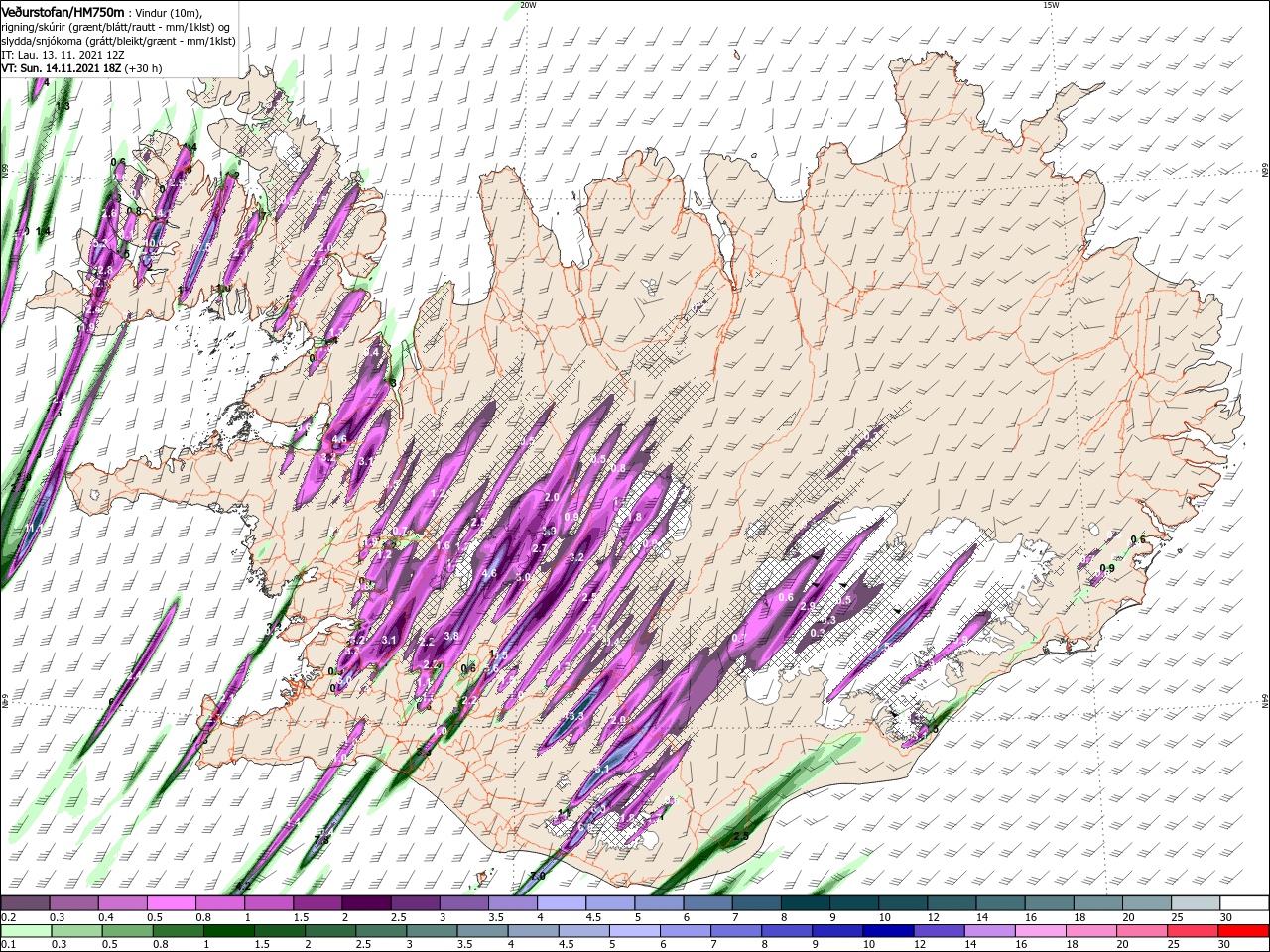
Task: Pick the snow legend swatch starting at 20
Action: (1146, 902)
